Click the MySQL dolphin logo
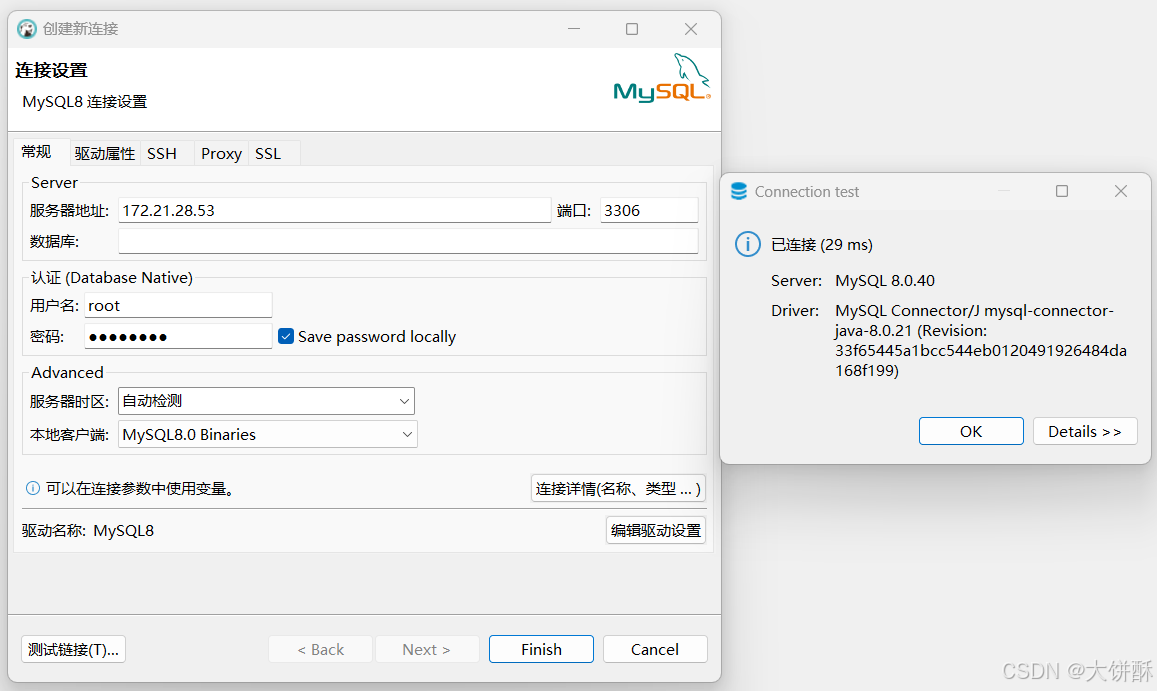This screenshot has width=1157, height=691. tap(662, 78)
